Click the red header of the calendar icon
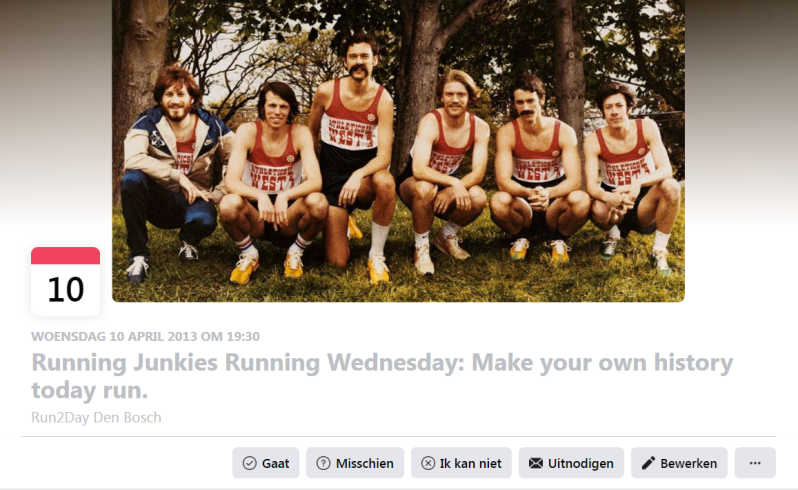The image size is (798, 490). pyautogui.click(x=65, y=255)
